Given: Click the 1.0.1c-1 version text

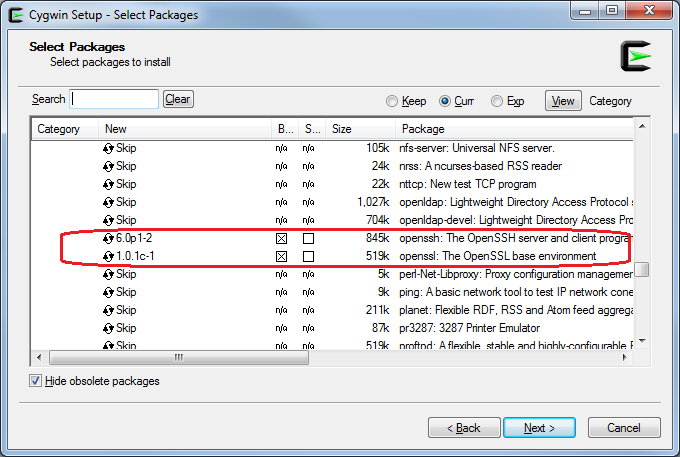Looking at the screenshot, I should (135, 256).
